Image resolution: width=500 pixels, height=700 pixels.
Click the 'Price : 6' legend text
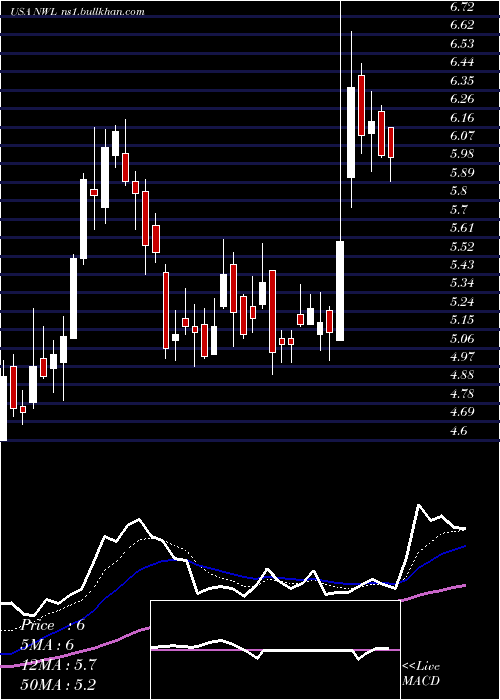click(53, 625)
